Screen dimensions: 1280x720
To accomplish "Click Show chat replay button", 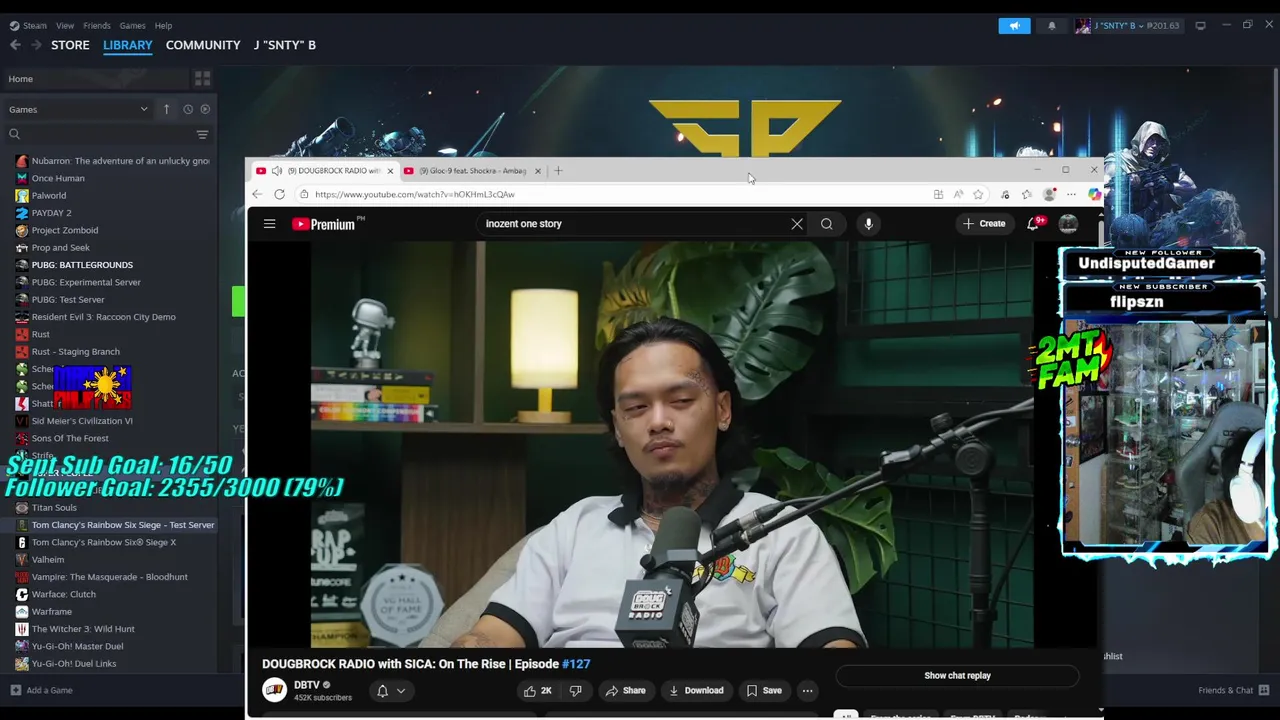I will pos(957,676).
